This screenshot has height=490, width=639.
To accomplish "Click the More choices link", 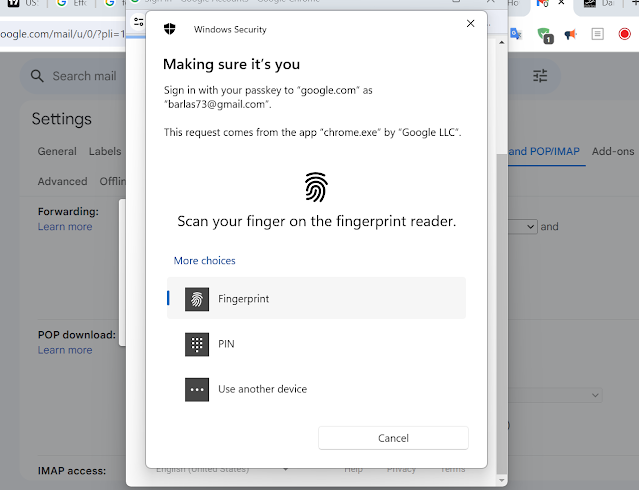I will [x=205, y=260].
